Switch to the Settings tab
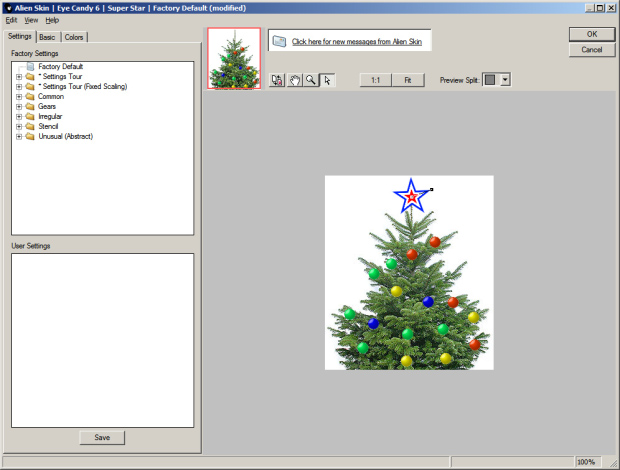The image size is (620, 470). (x=19, y=36)
